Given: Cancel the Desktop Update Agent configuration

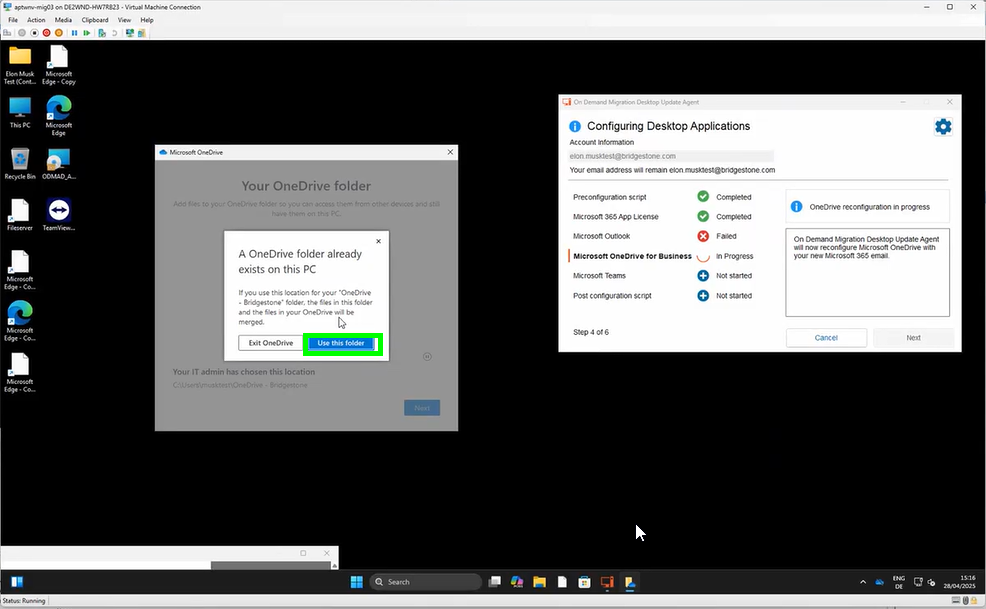Looking at the screenshot, I should click(x=826, y=338).
